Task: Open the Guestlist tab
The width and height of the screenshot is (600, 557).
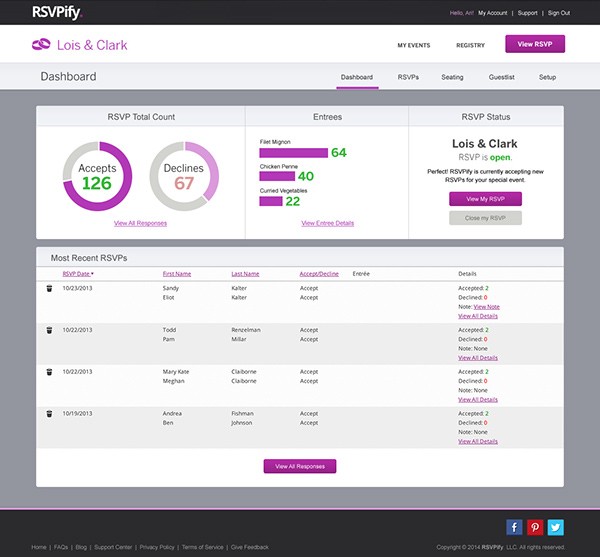Action: (501, 77)
